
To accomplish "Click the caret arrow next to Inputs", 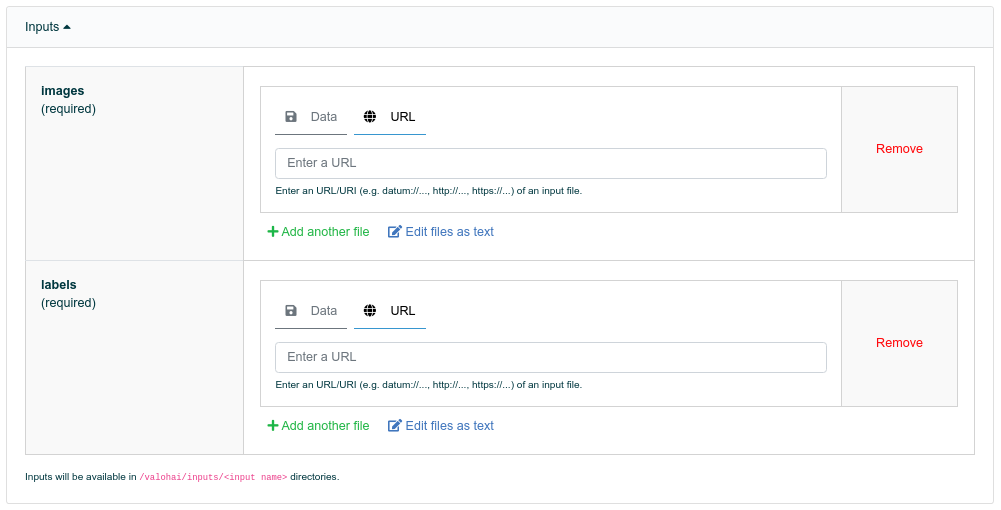I will (67, 27).
